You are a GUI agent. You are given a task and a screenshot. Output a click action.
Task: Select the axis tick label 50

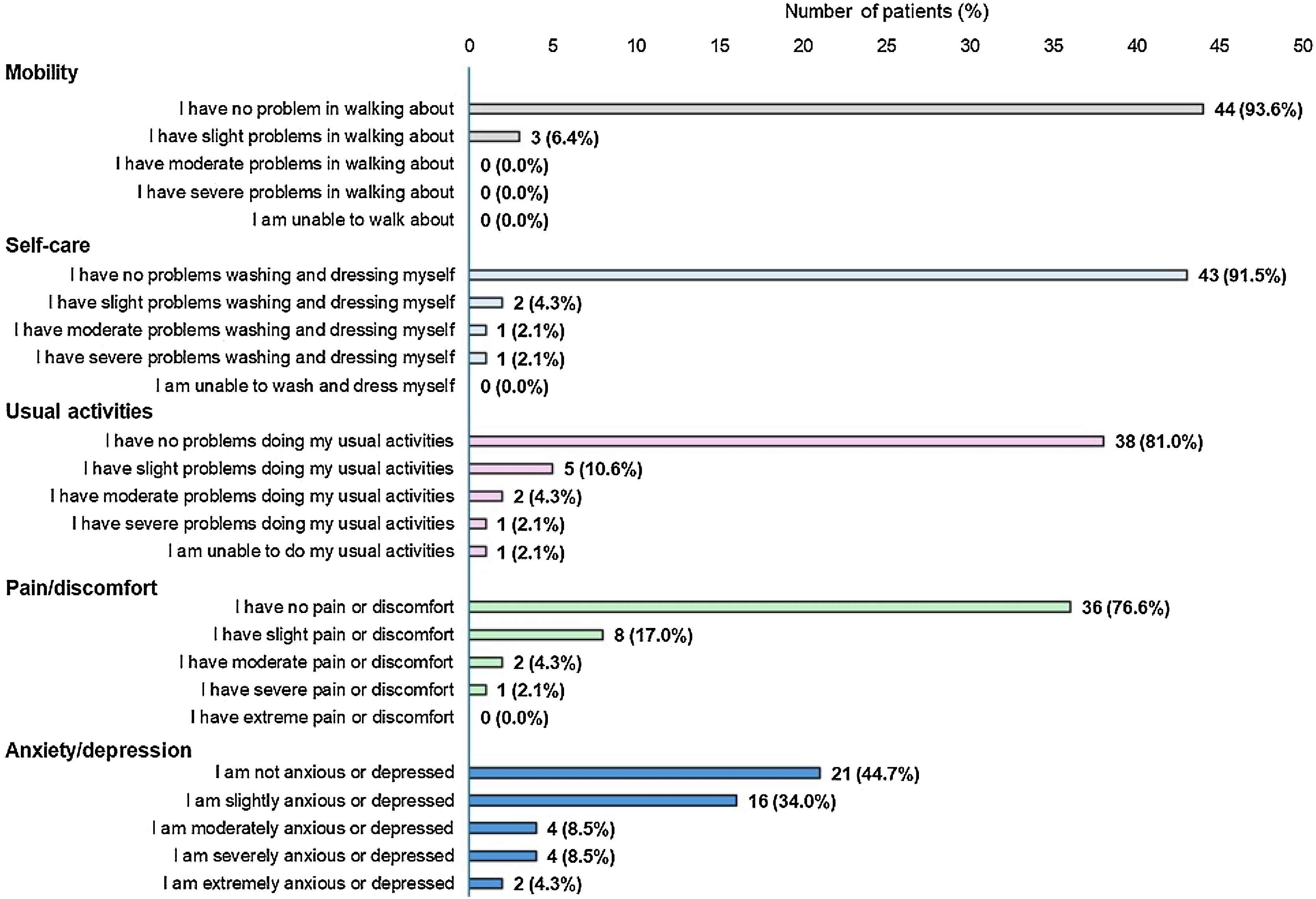[x=1302, y=46]
